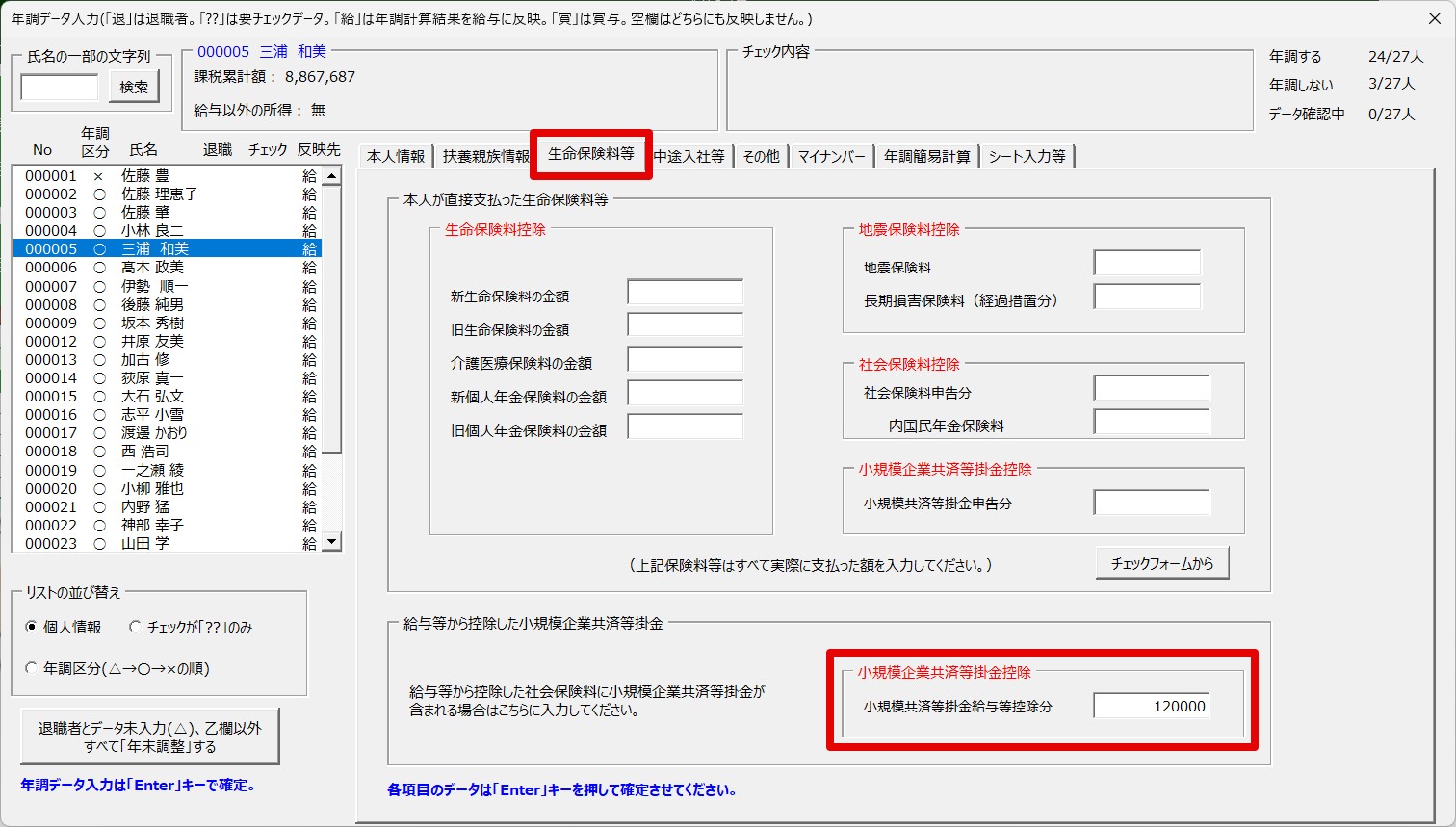The image size is (1456, 827).
Task: Click the 地震保険料 amount field
Action: click(x=1147, y=263)
